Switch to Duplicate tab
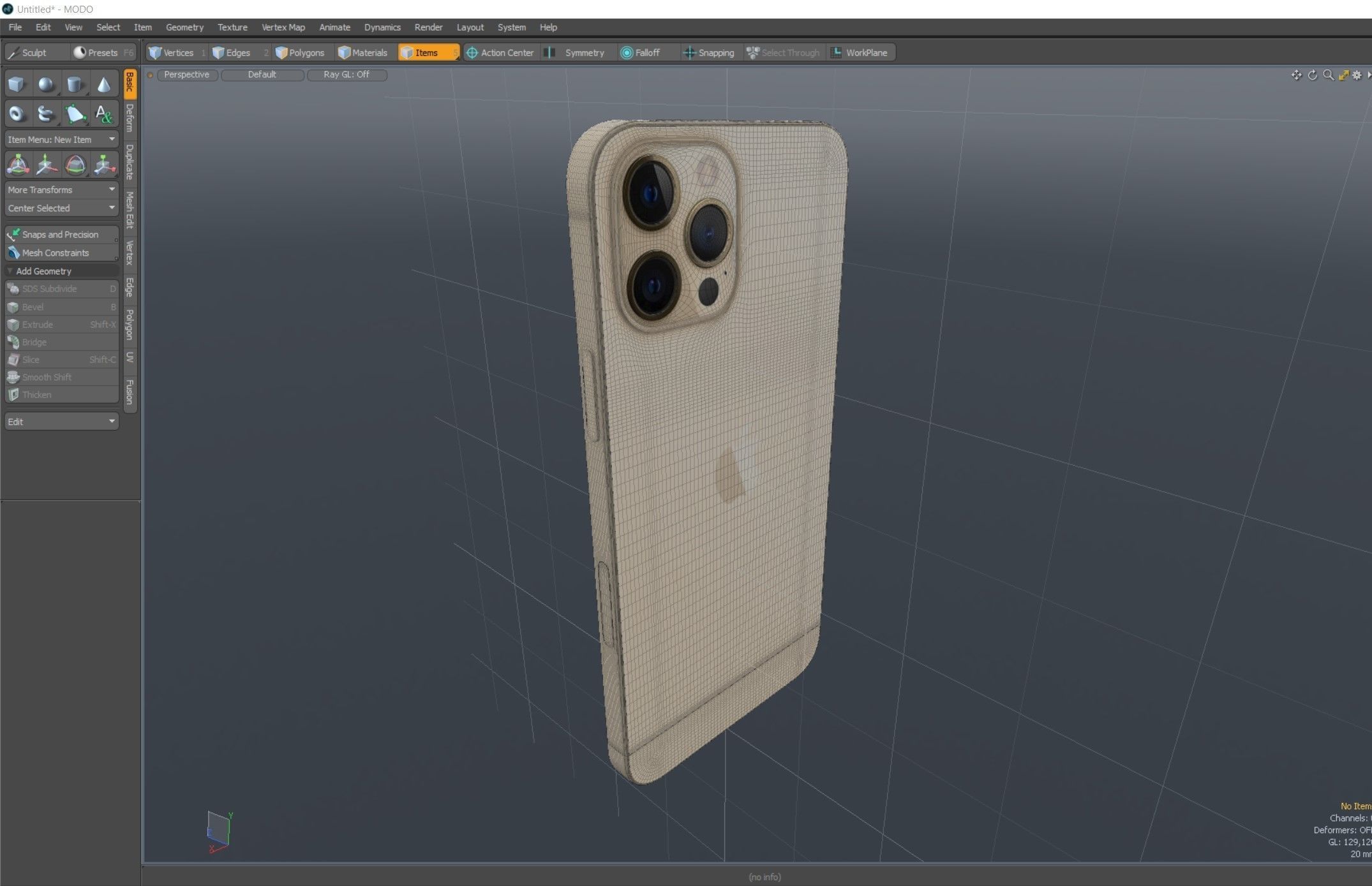Image resolution: width=1372 pixels, height=886 pixels. tap(130, 162)
